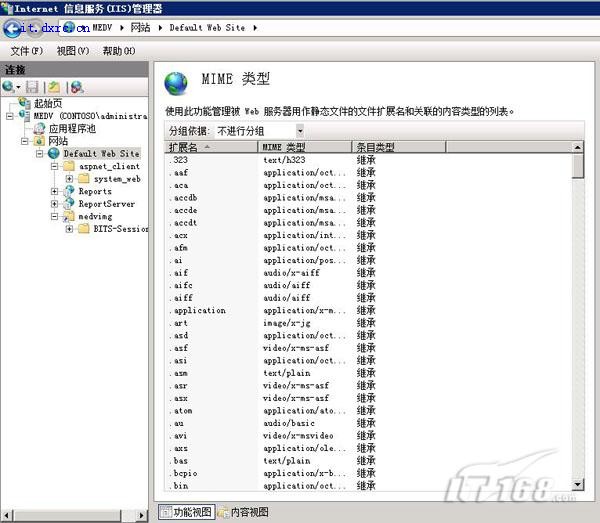Select the 起始页 start page node
Image resolution: width=600 pixels, height=523 pixels.
[x=46, y=103]
